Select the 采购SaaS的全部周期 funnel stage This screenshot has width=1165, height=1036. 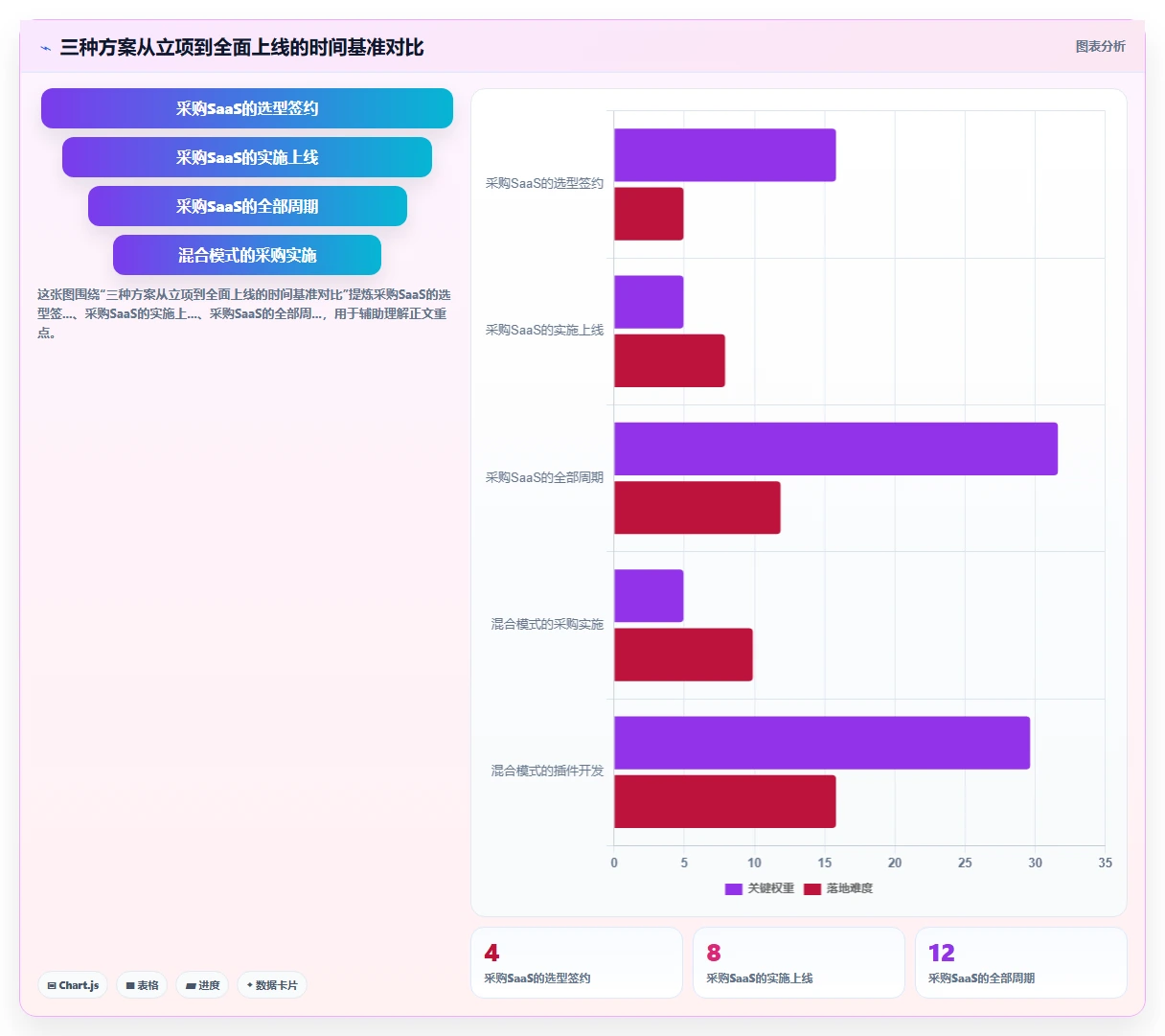click(x=247, y=206)
